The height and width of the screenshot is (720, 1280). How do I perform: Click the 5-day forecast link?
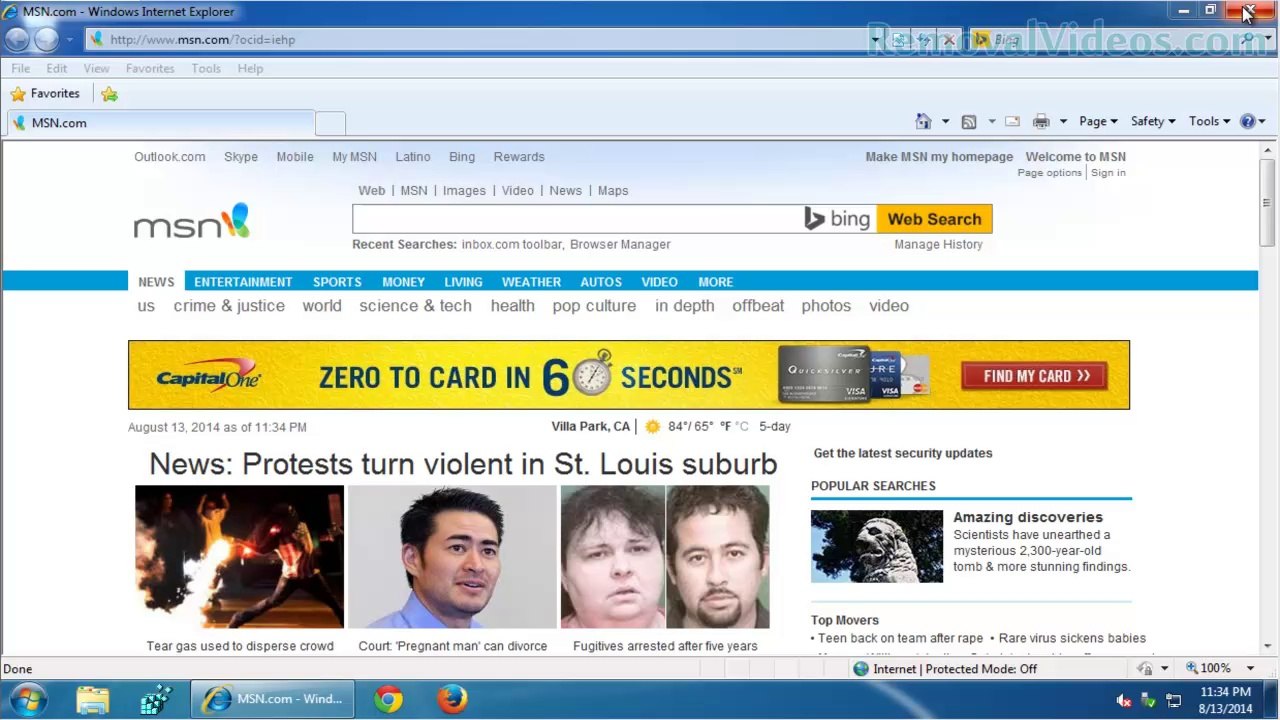(x=774, y=427)
